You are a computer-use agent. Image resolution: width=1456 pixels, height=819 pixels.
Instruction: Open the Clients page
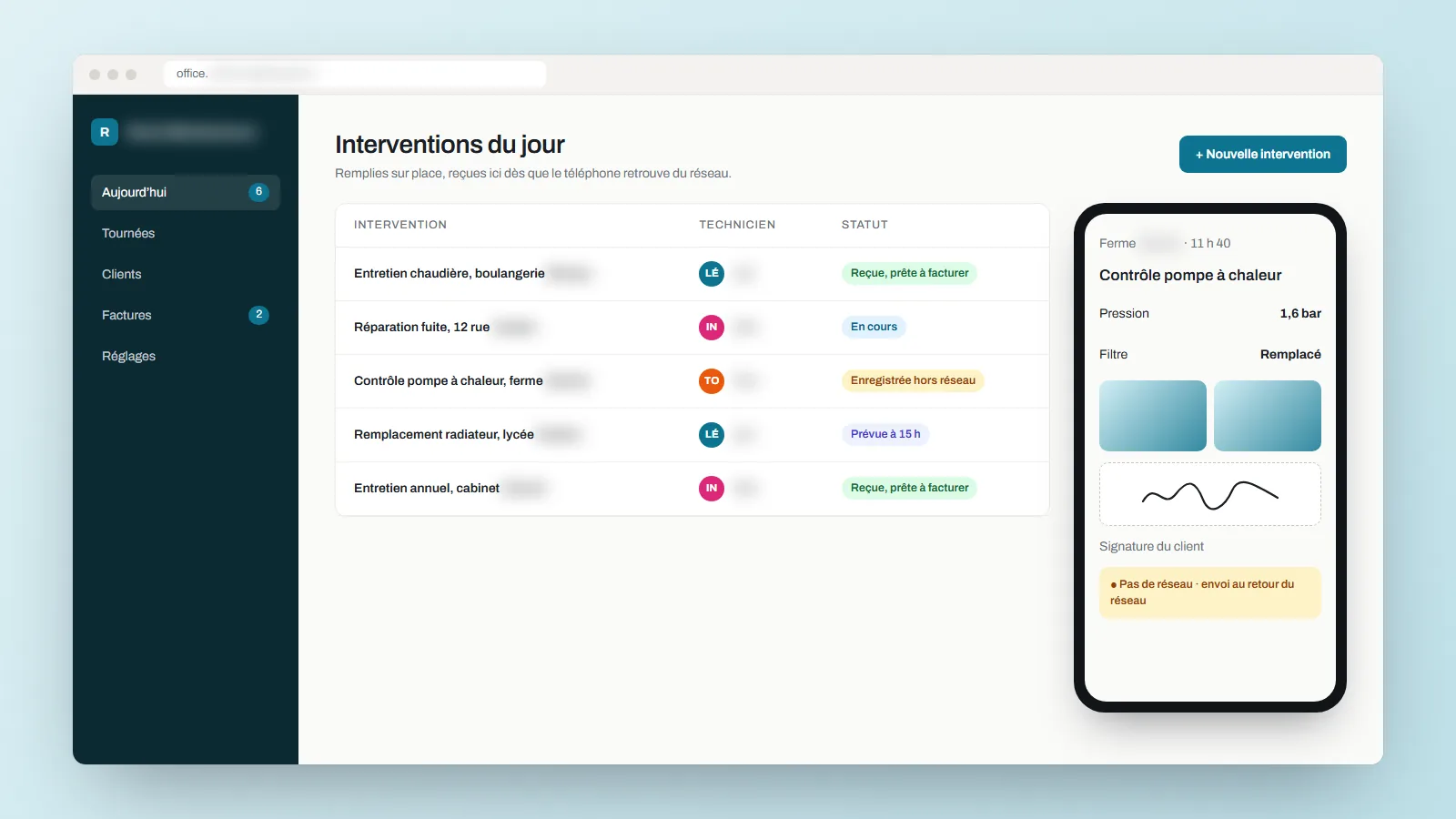point(186,274)
